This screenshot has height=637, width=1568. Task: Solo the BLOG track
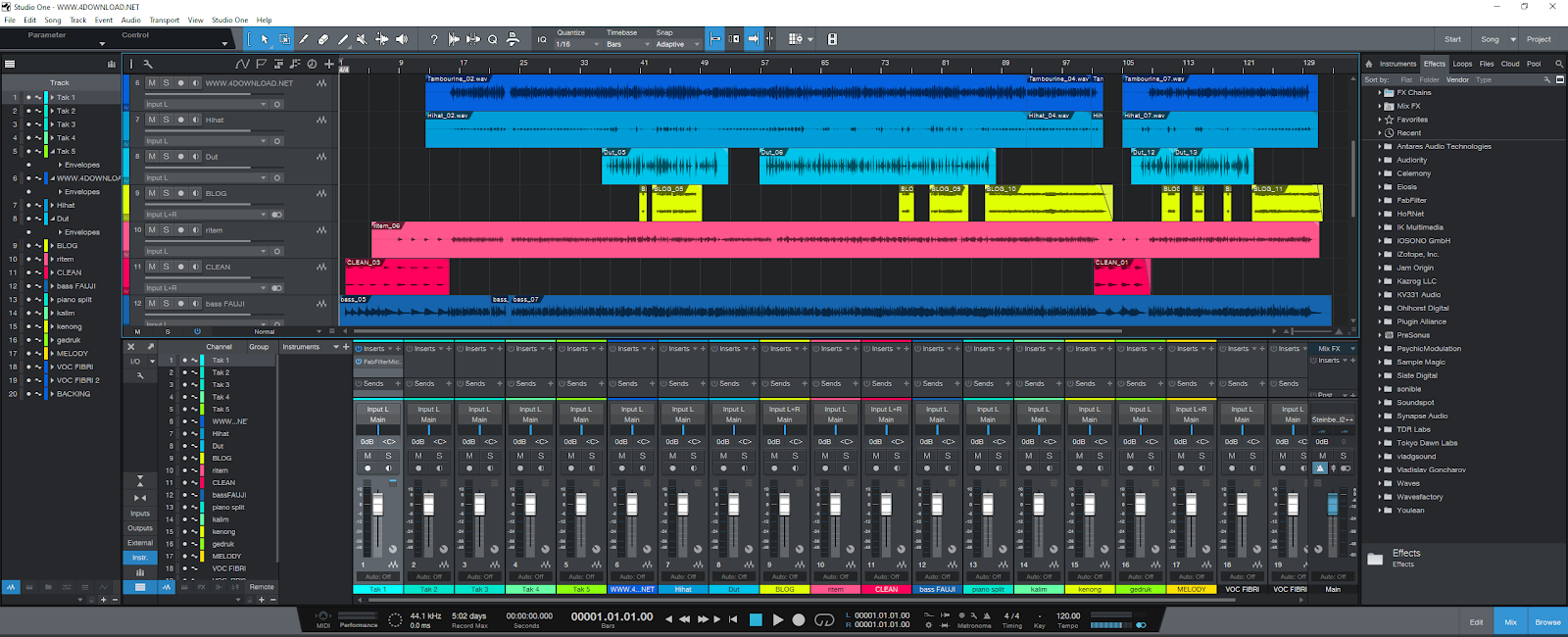[x=166, y=193]
